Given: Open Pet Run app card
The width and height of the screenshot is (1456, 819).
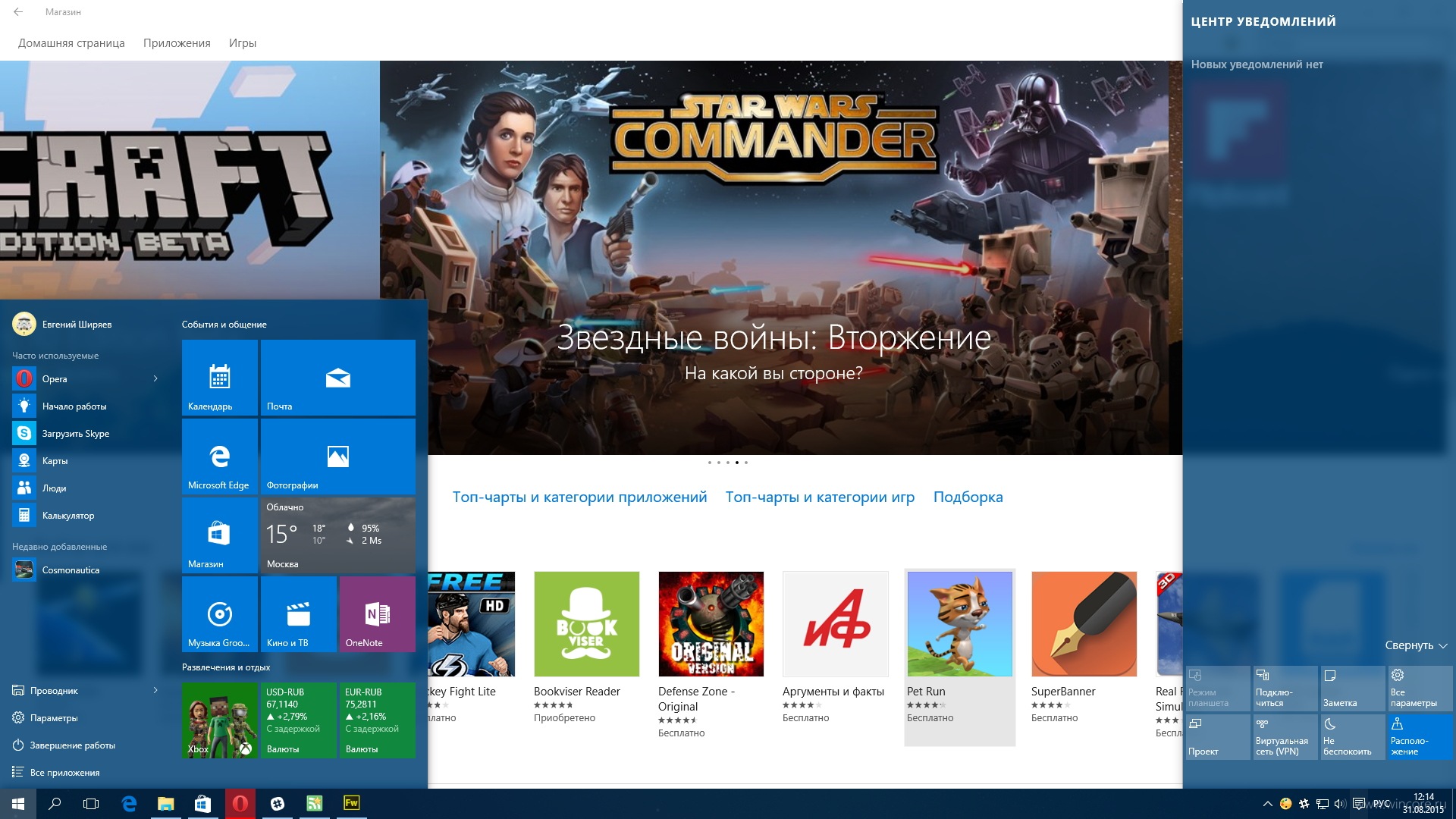Looking at the screenshot, I should 960,657.
